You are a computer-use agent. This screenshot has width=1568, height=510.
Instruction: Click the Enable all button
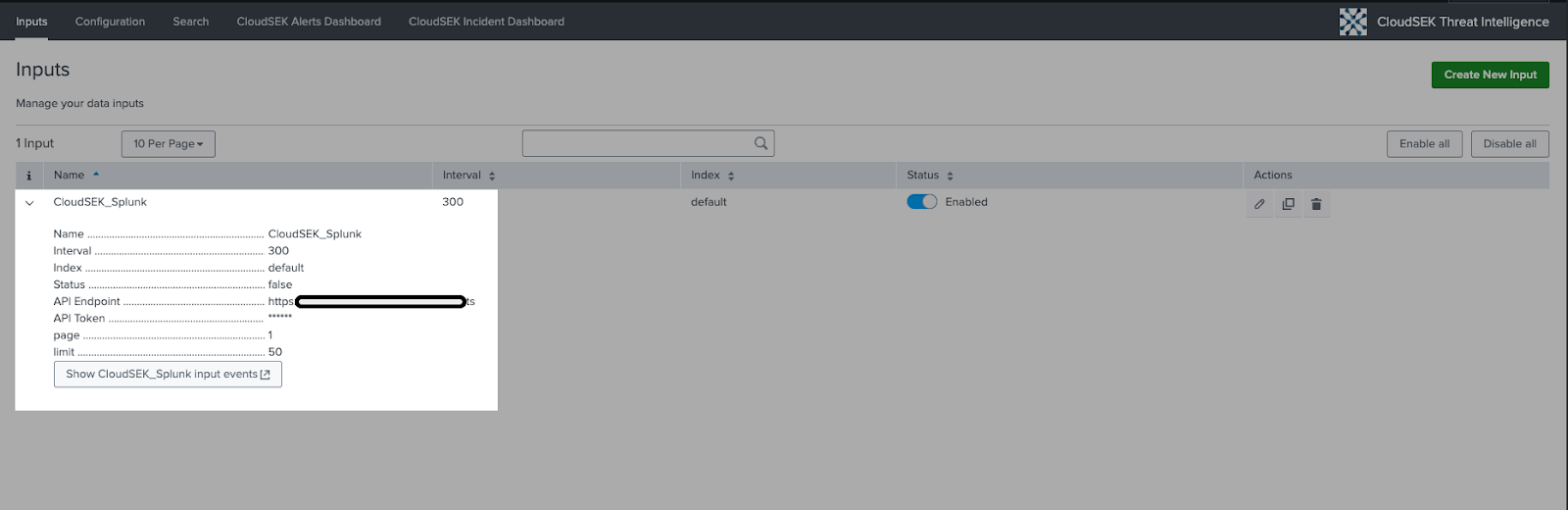1424,144
